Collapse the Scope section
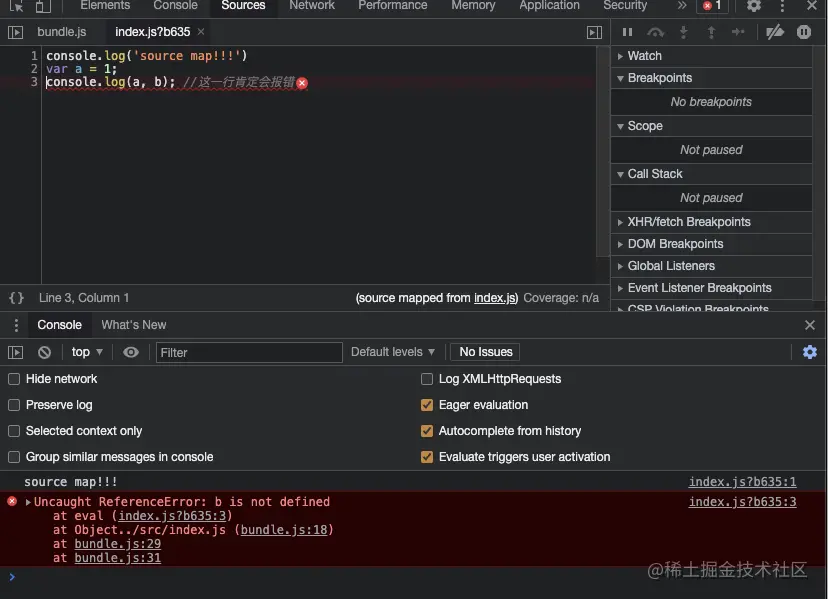Screen dimensions: 828x599 click(711, 126)
